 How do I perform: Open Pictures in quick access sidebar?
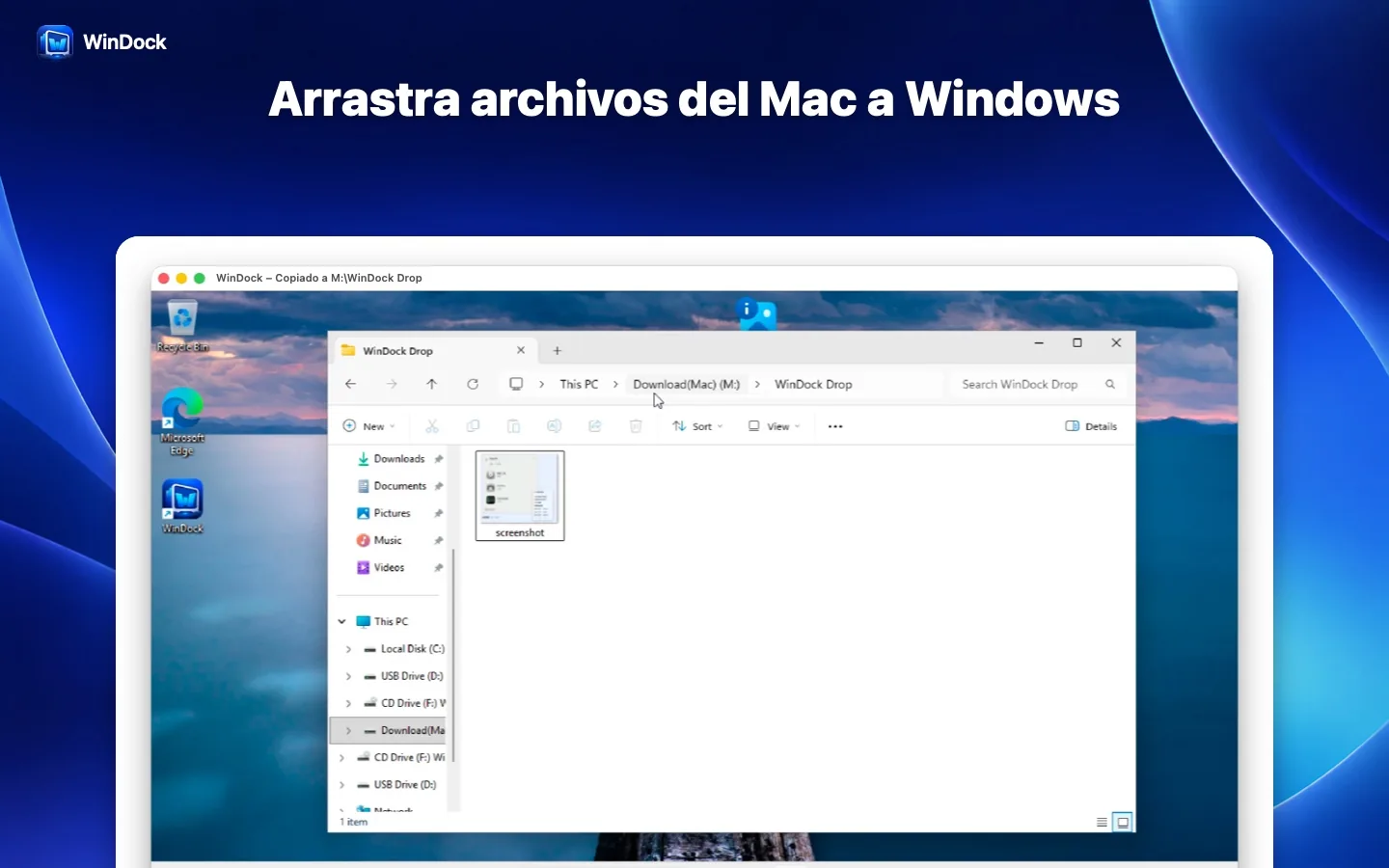[398, 513]
